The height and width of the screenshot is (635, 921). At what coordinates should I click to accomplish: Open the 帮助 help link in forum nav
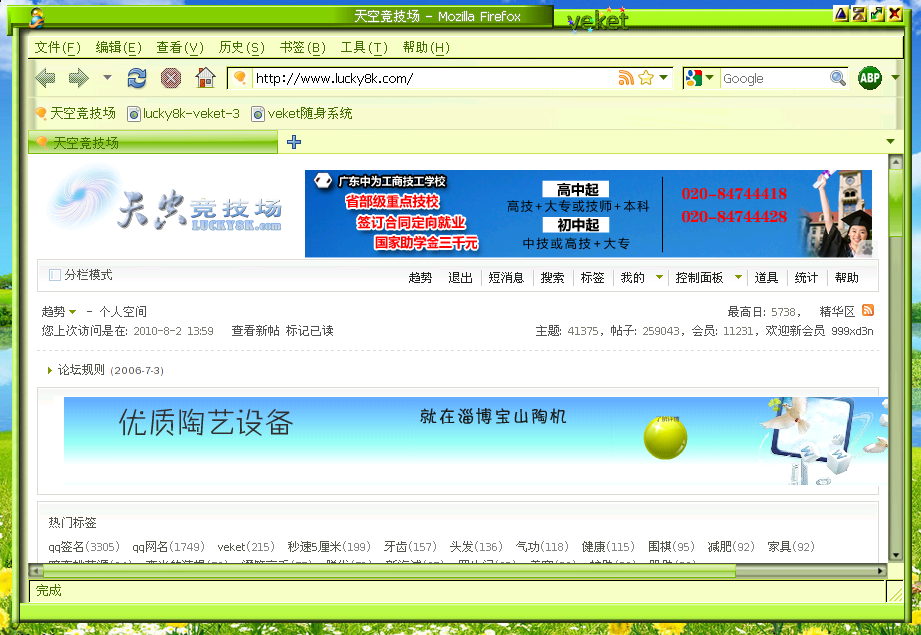click(846, 278)
